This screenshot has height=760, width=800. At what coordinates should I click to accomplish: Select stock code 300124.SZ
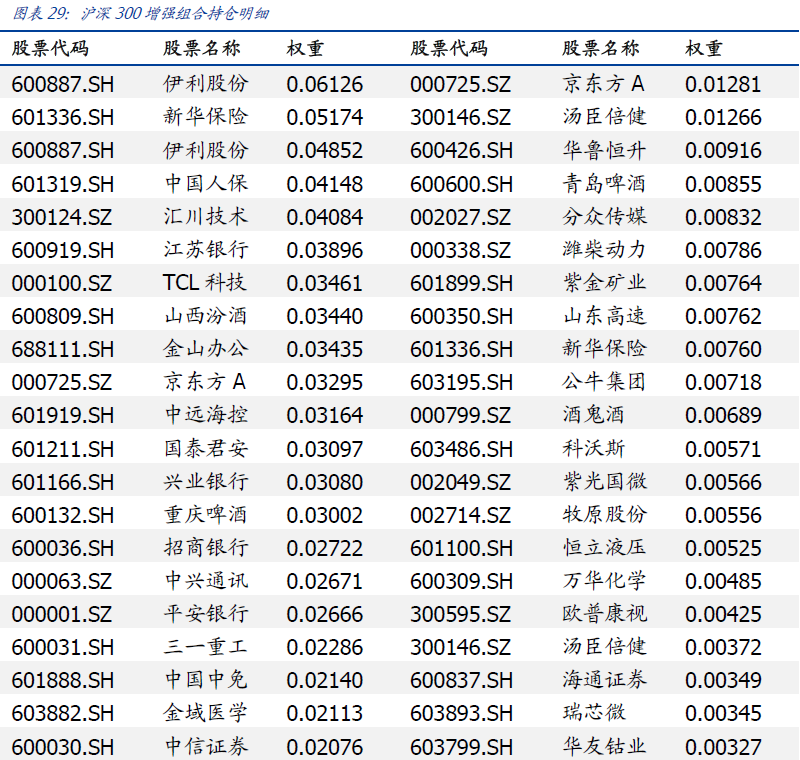62,217
